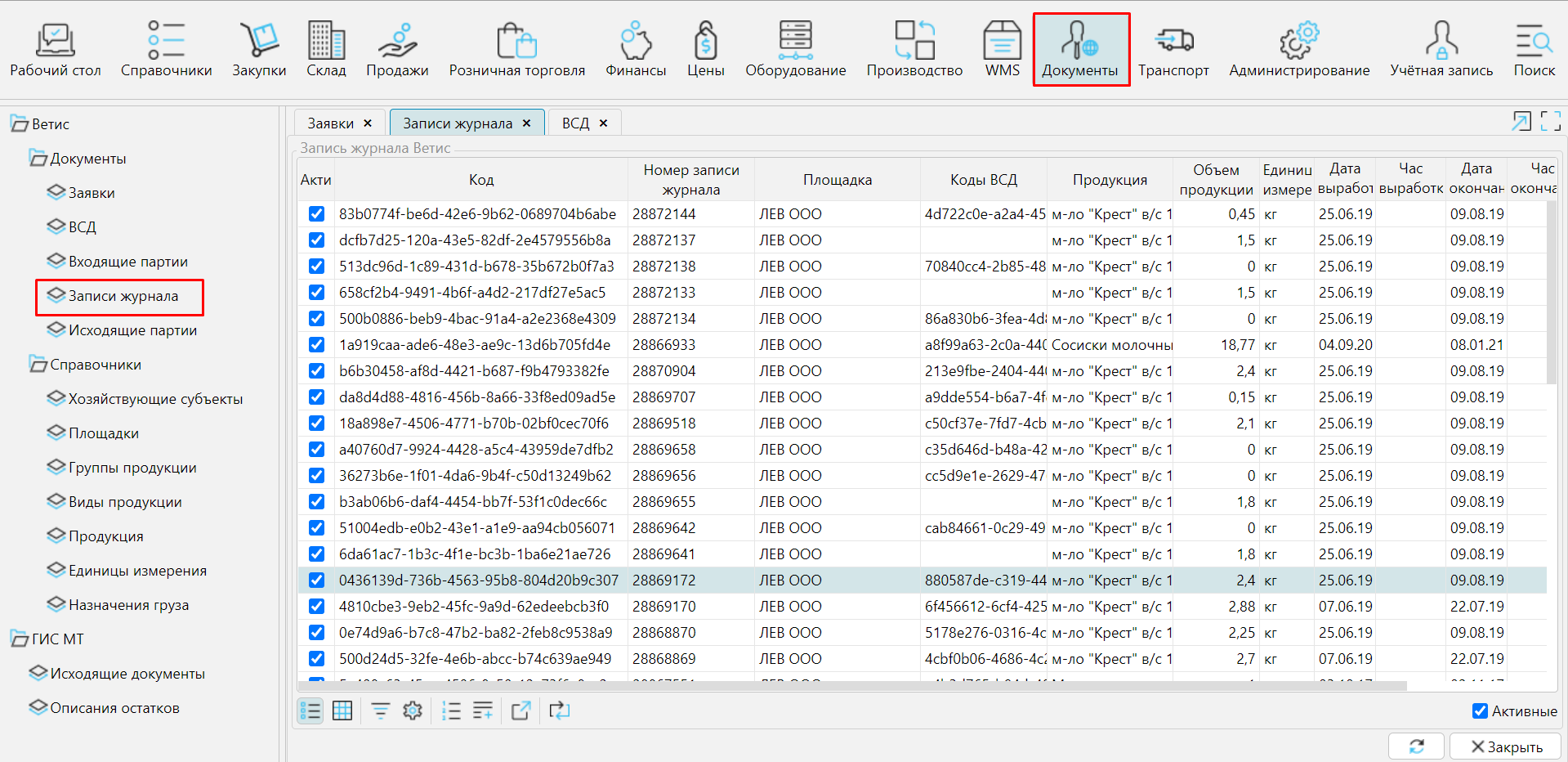Open table settings gear icon

coord(413,711)
